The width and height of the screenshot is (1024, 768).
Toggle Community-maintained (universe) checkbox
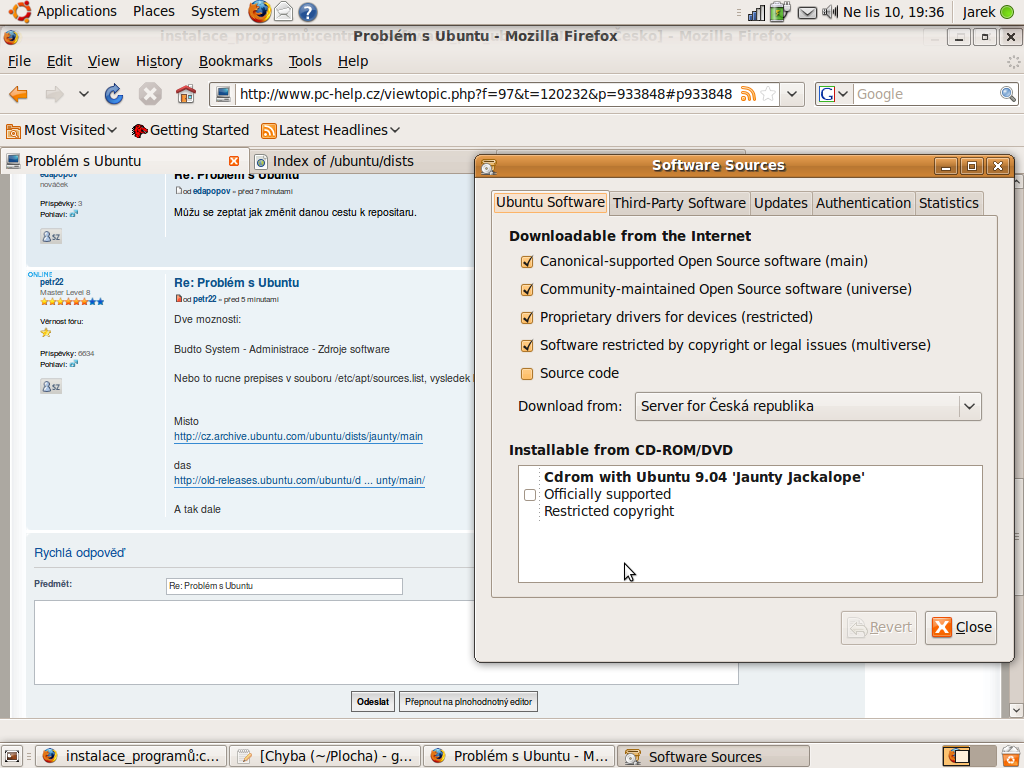pos(527,289)
